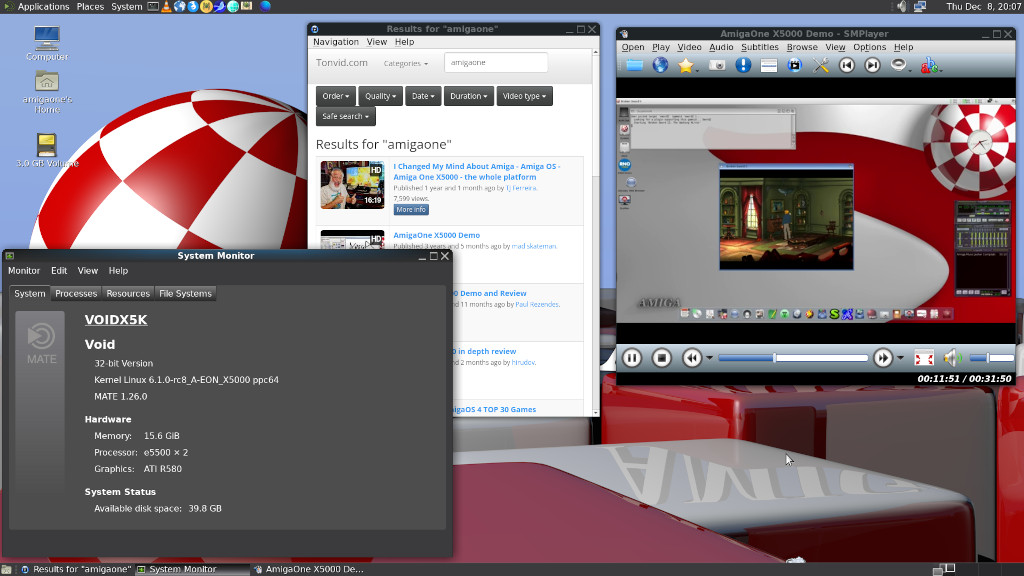Viewport: 1024px width, 576px height.
Task: Take a screenshot with SMPlayer's camera icon
Action: coord(717,65)
